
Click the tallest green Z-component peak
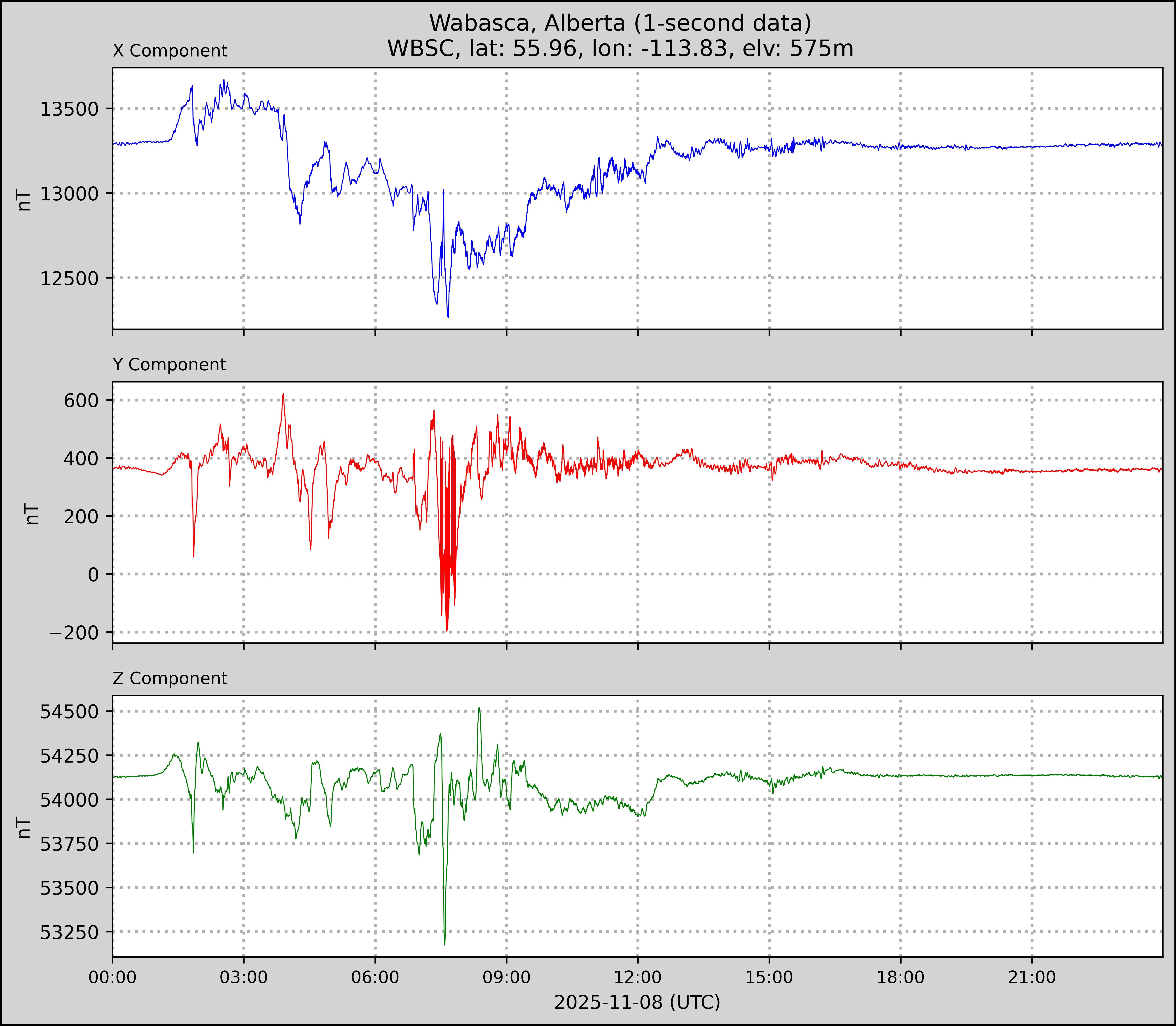(x=479, y=709)
